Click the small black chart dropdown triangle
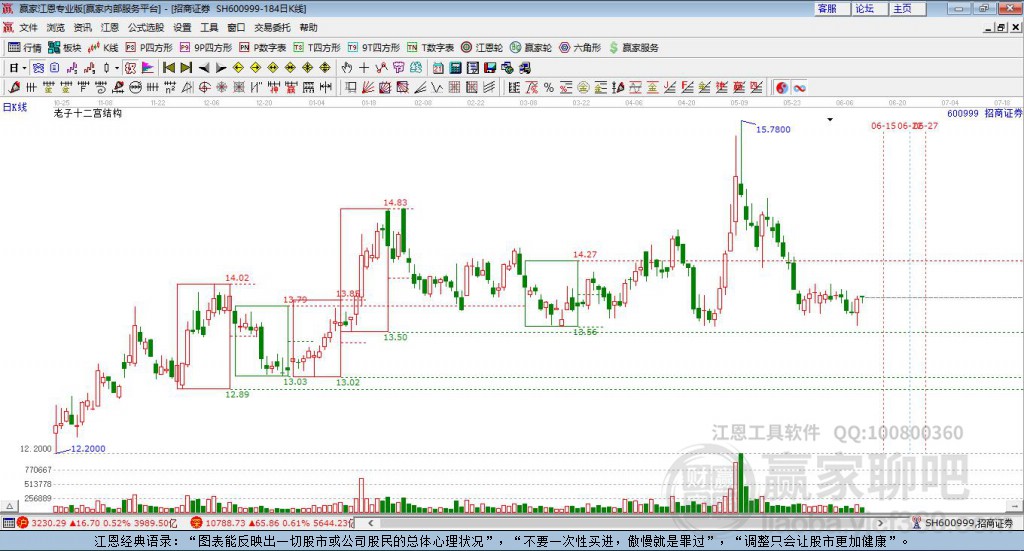1024x551 pixels. 830,119
